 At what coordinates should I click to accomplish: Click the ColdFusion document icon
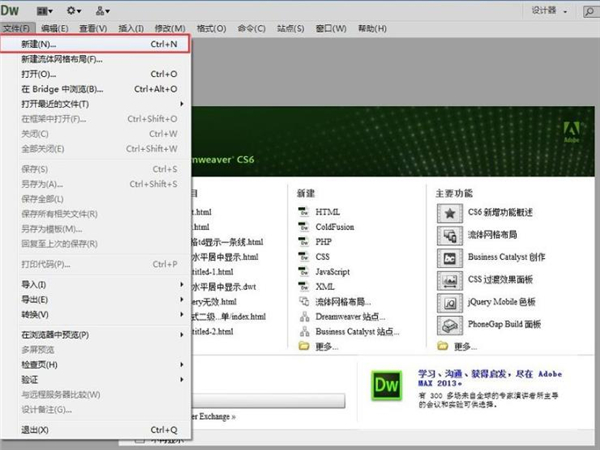(x=303, y=227)
